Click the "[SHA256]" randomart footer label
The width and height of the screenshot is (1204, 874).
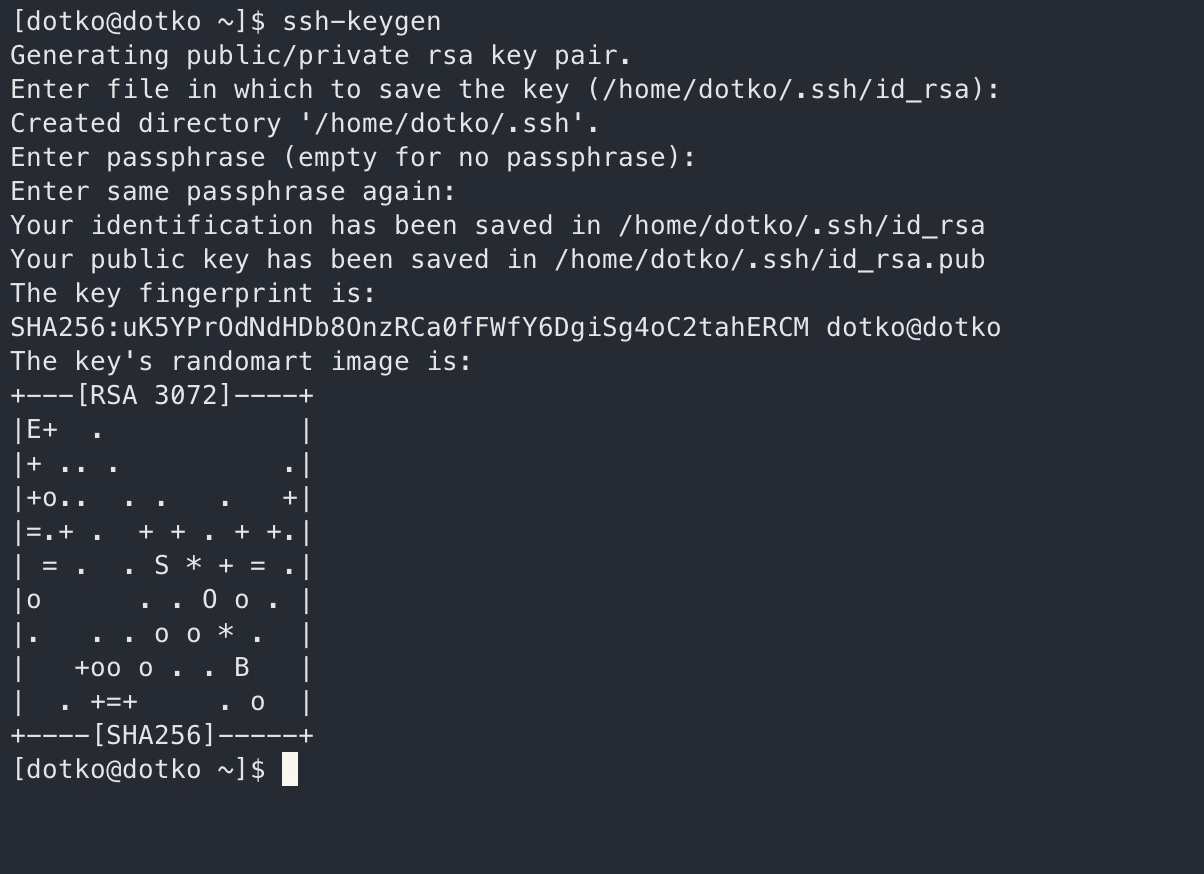[154, 736]
